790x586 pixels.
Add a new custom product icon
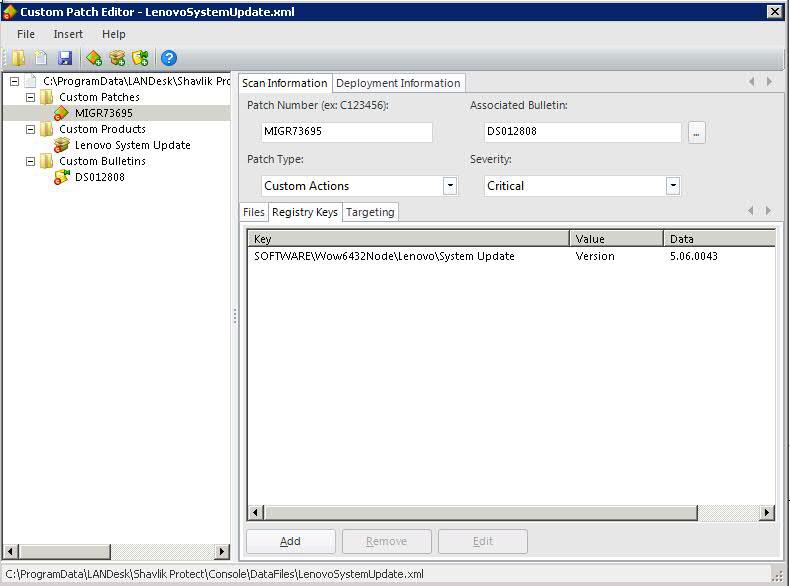[117, 58]
